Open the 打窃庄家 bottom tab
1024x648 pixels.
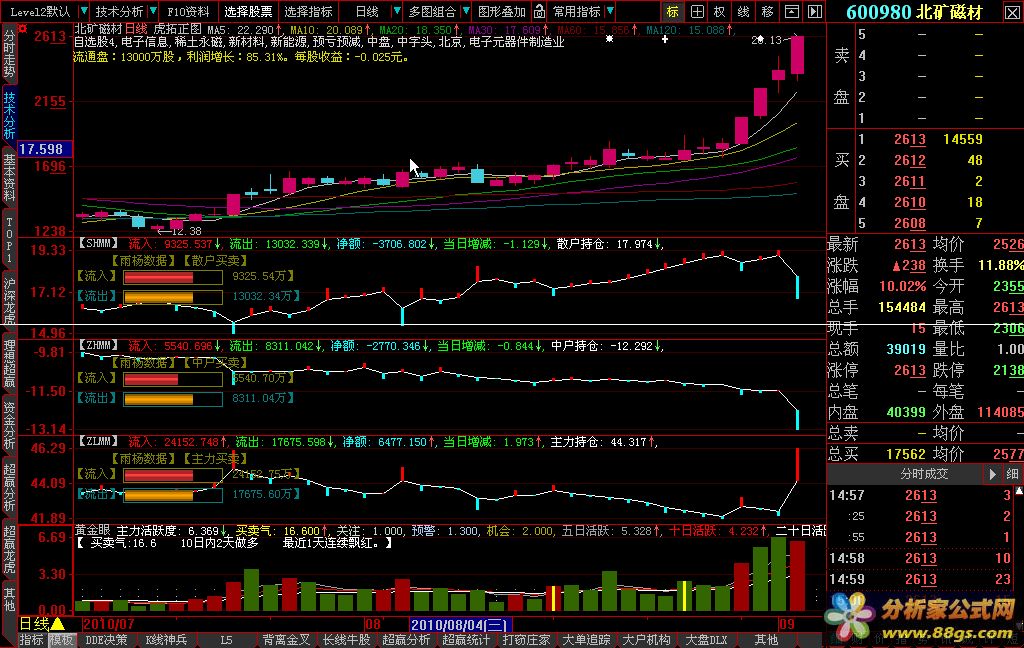click(x=526, y=640)
